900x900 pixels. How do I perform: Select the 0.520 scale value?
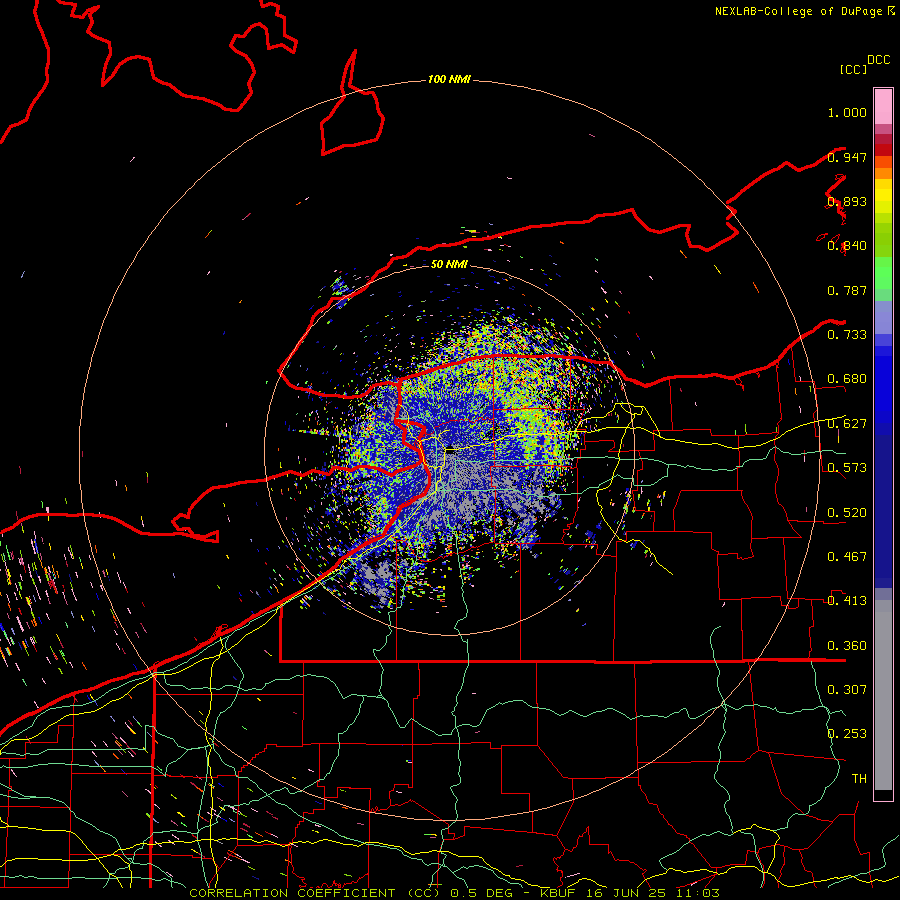[x=847, y=512]
